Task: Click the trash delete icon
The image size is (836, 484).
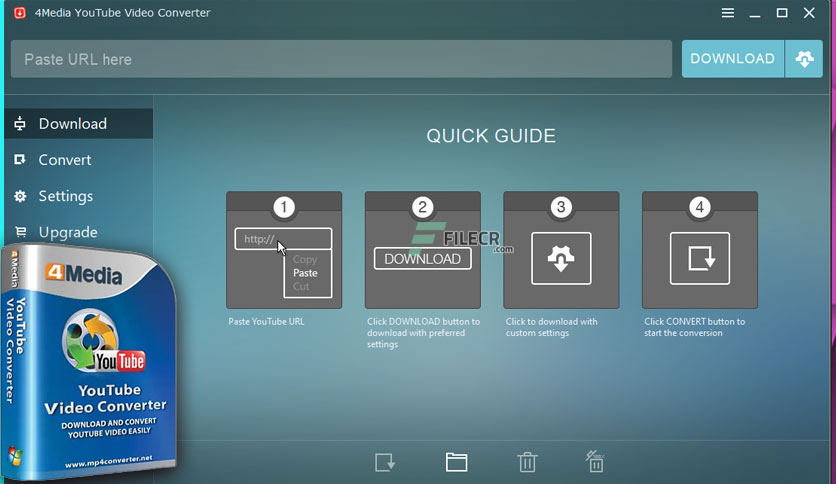Action: click(527, 462)
